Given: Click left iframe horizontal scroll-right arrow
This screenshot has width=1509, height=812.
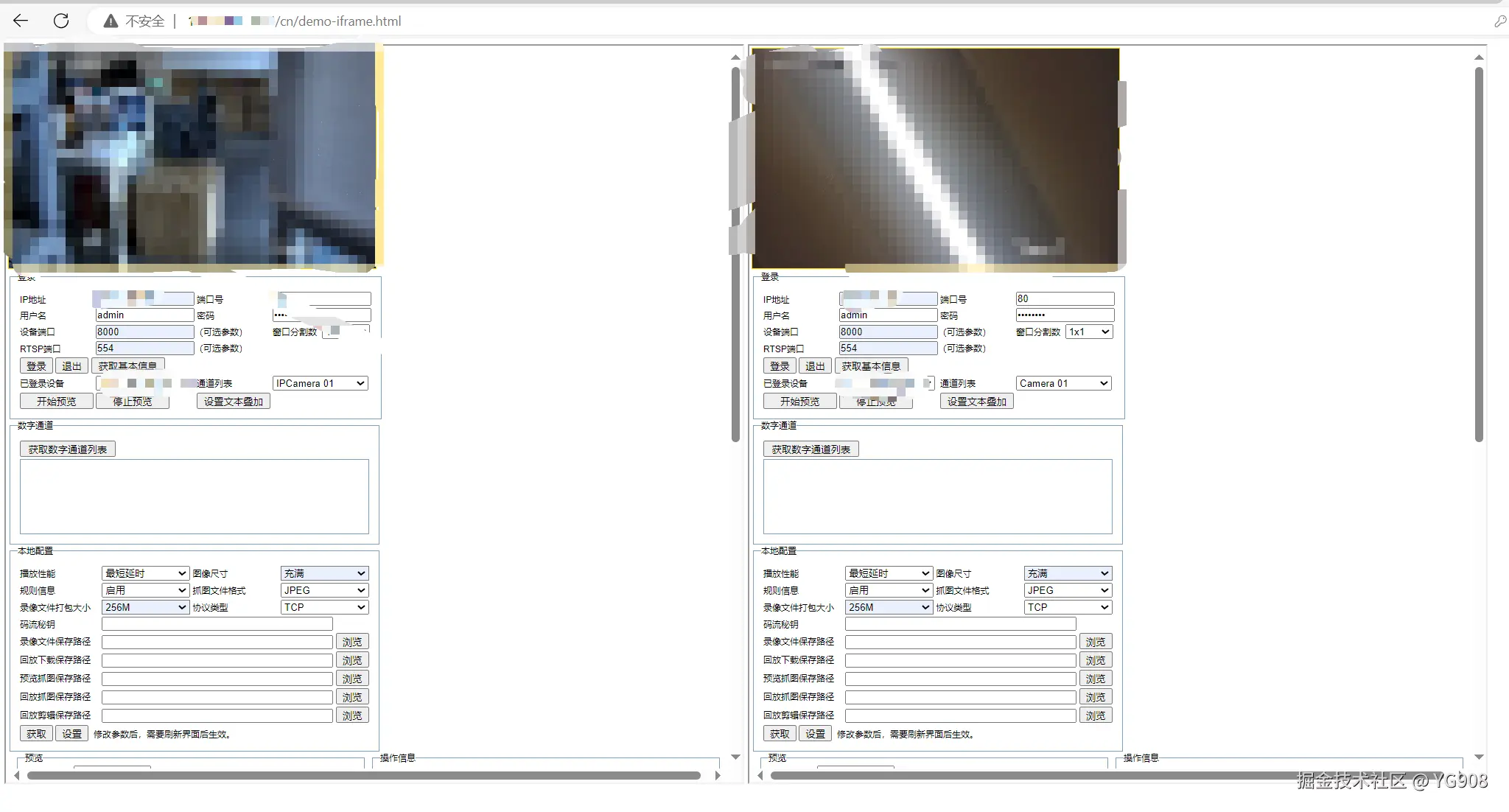Looking at the screenshot, I should click(x=718, y=775).
